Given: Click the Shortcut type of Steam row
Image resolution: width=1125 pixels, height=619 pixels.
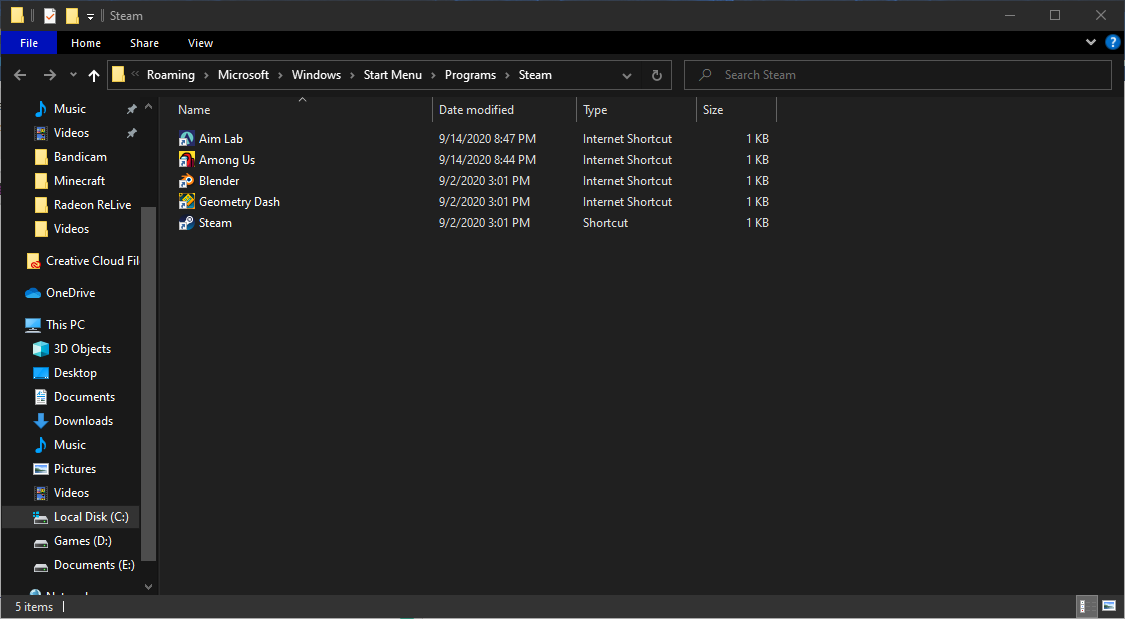Looking at the screenshot, I should [x=605, y=222].
